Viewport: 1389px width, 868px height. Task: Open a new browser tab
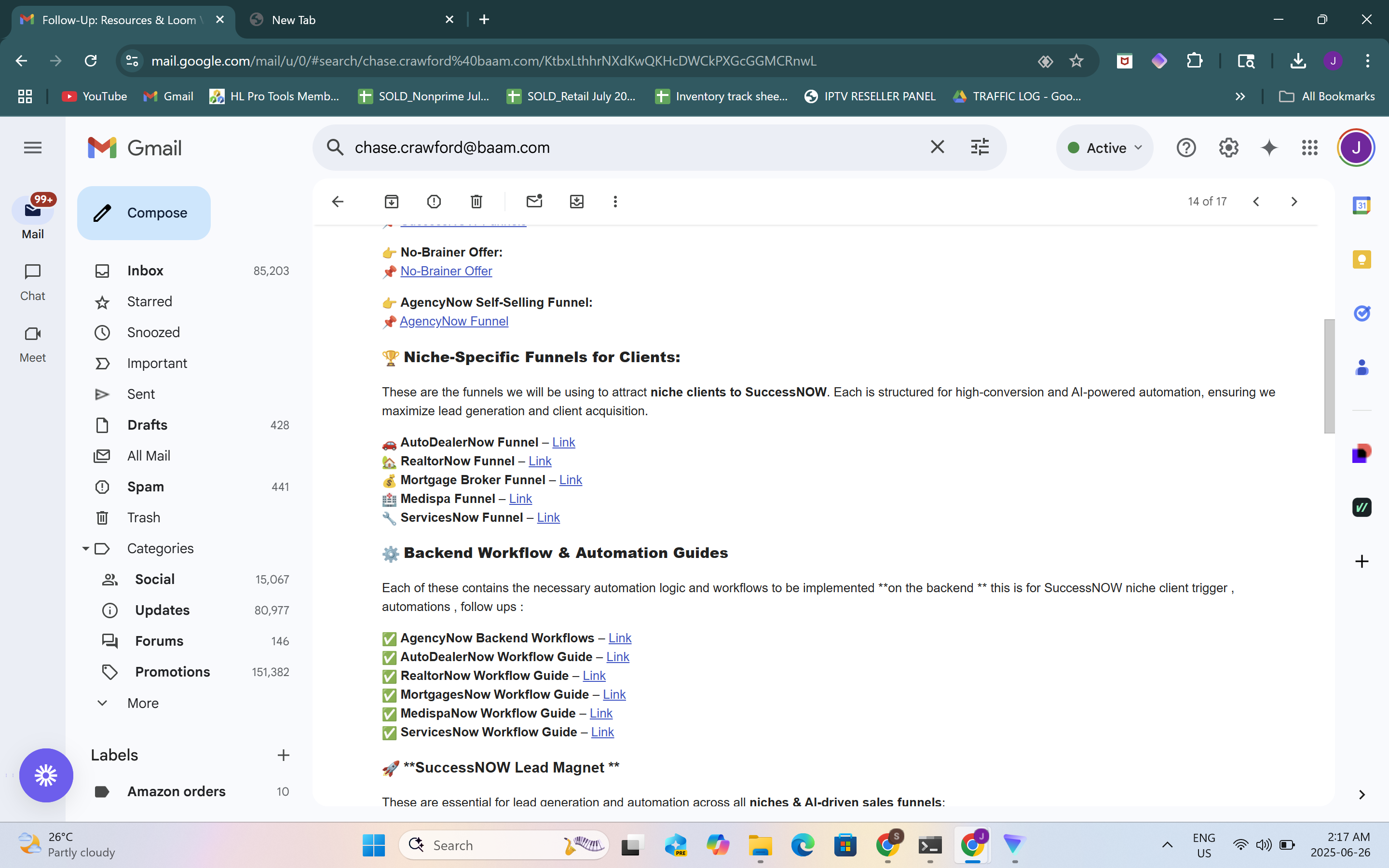tap(484, 20)
